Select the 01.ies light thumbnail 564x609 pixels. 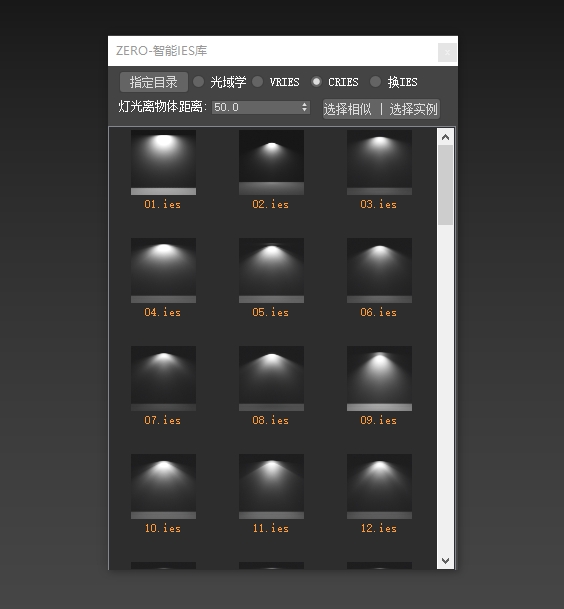163,162
